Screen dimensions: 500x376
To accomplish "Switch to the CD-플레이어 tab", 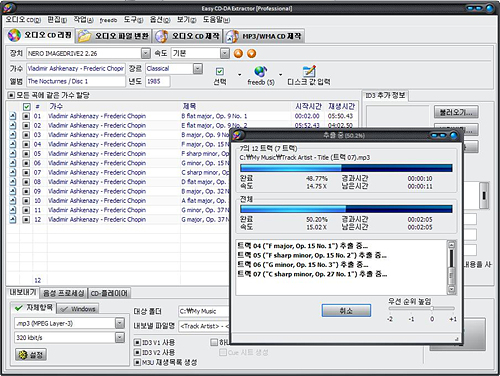I will [109, 293].
